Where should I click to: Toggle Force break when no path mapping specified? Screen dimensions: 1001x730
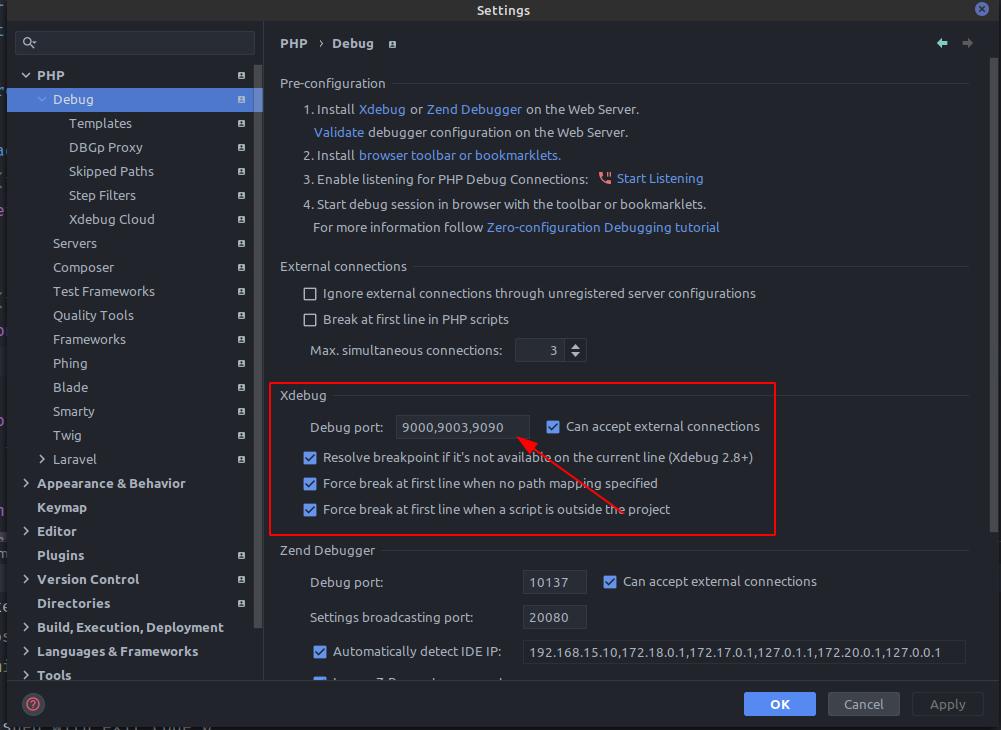tap(310, 483)
